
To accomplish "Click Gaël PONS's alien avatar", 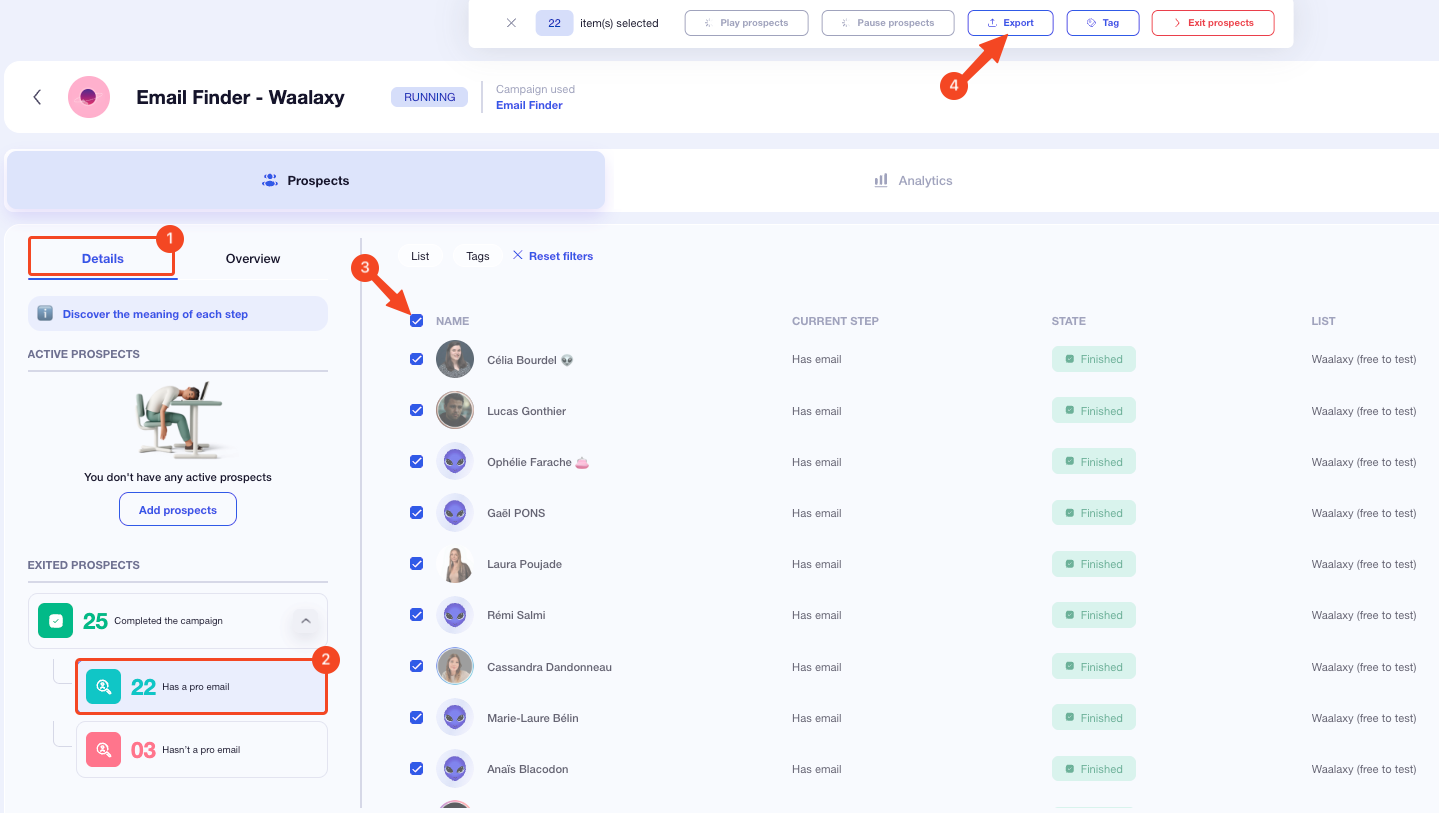I will (455, 512).
